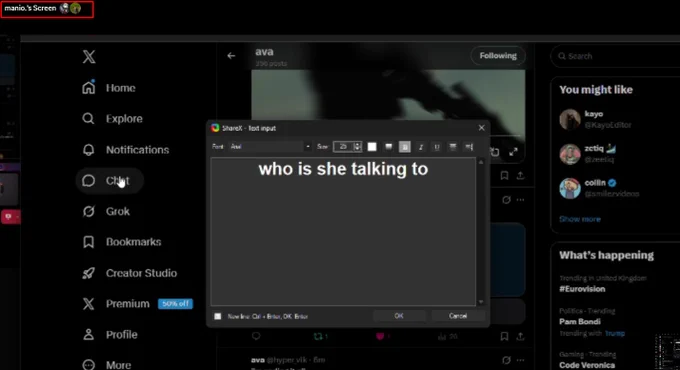Open the Pam Bondi trending topic
Viewport: 680px width, 370px height.
(x=580, y=321)
